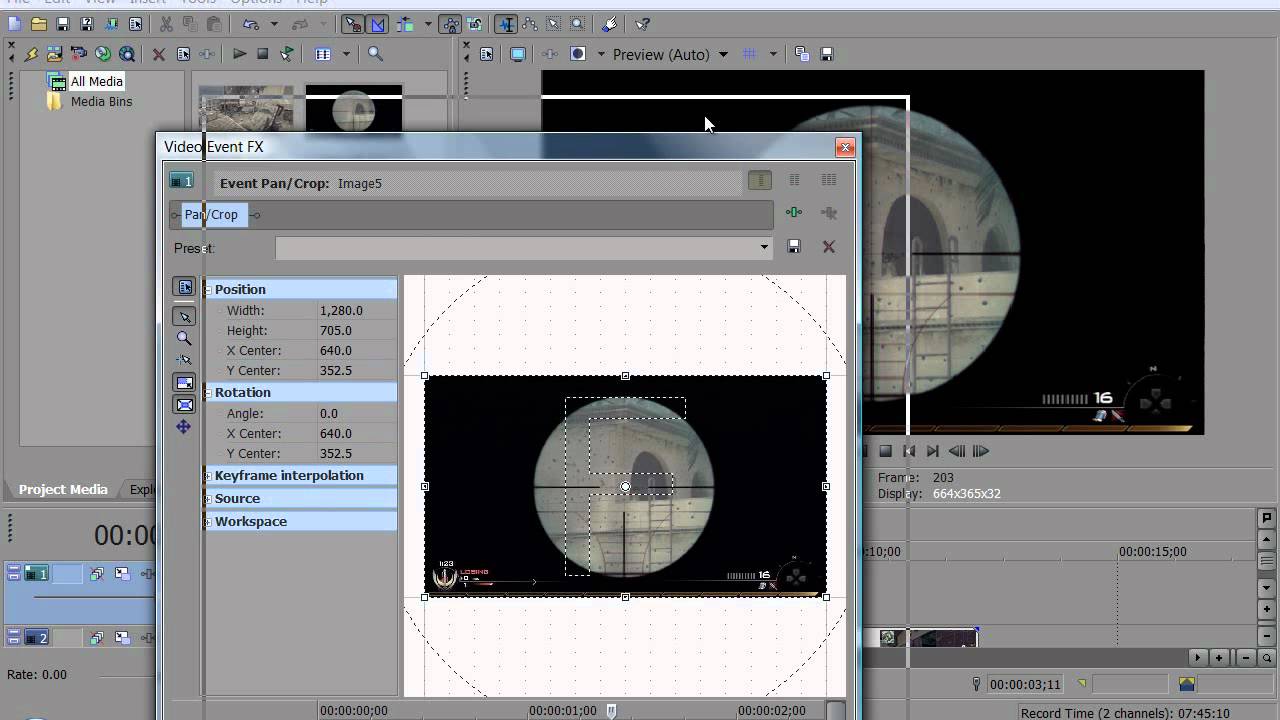Viewport: 1280px width, 720px height.
Task: Toggle Move Freely cross-arrows in Pan/Crop
Action: point(184,427)
